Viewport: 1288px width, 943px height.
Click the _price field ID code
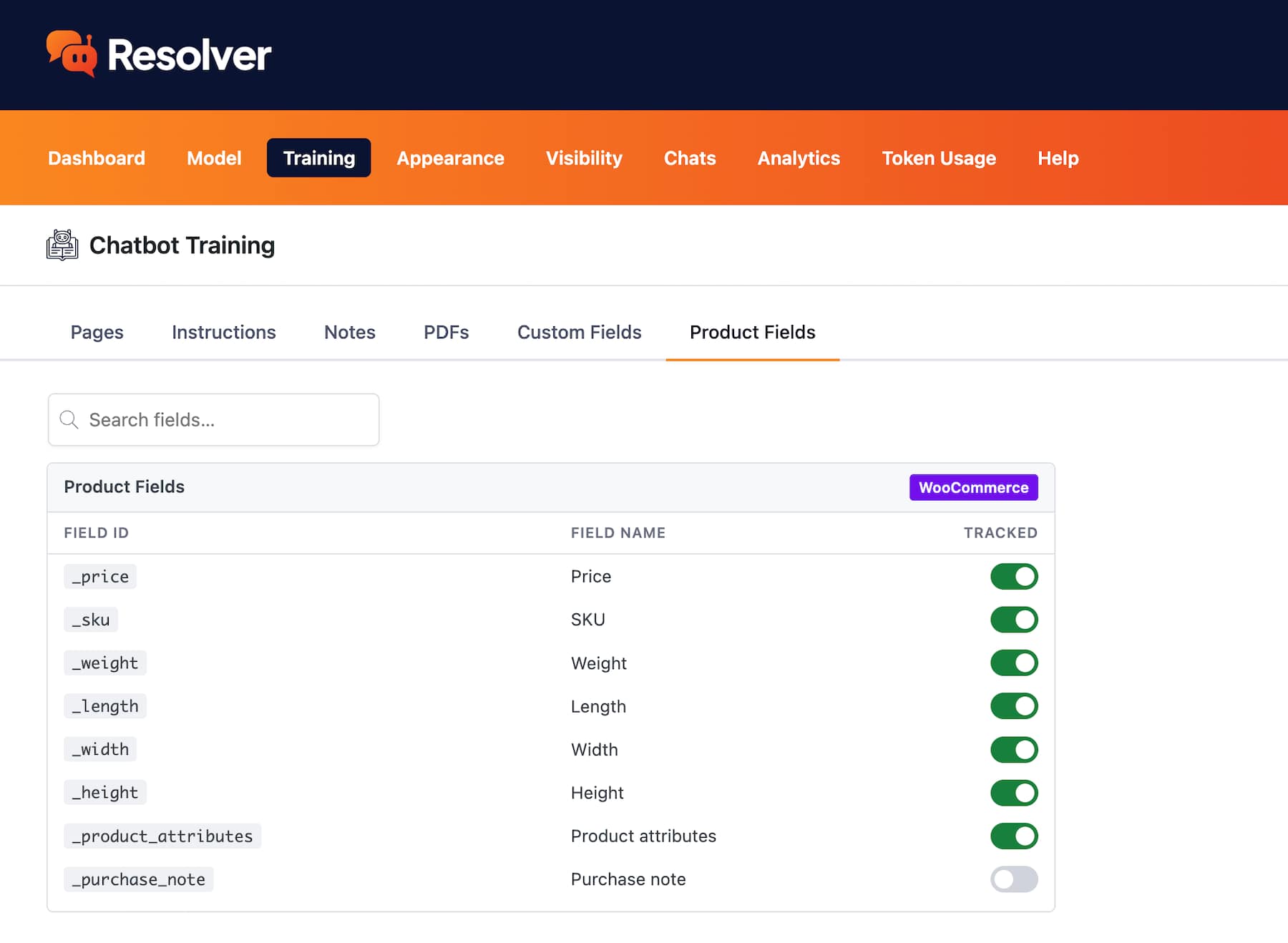[x=100, y=577]
